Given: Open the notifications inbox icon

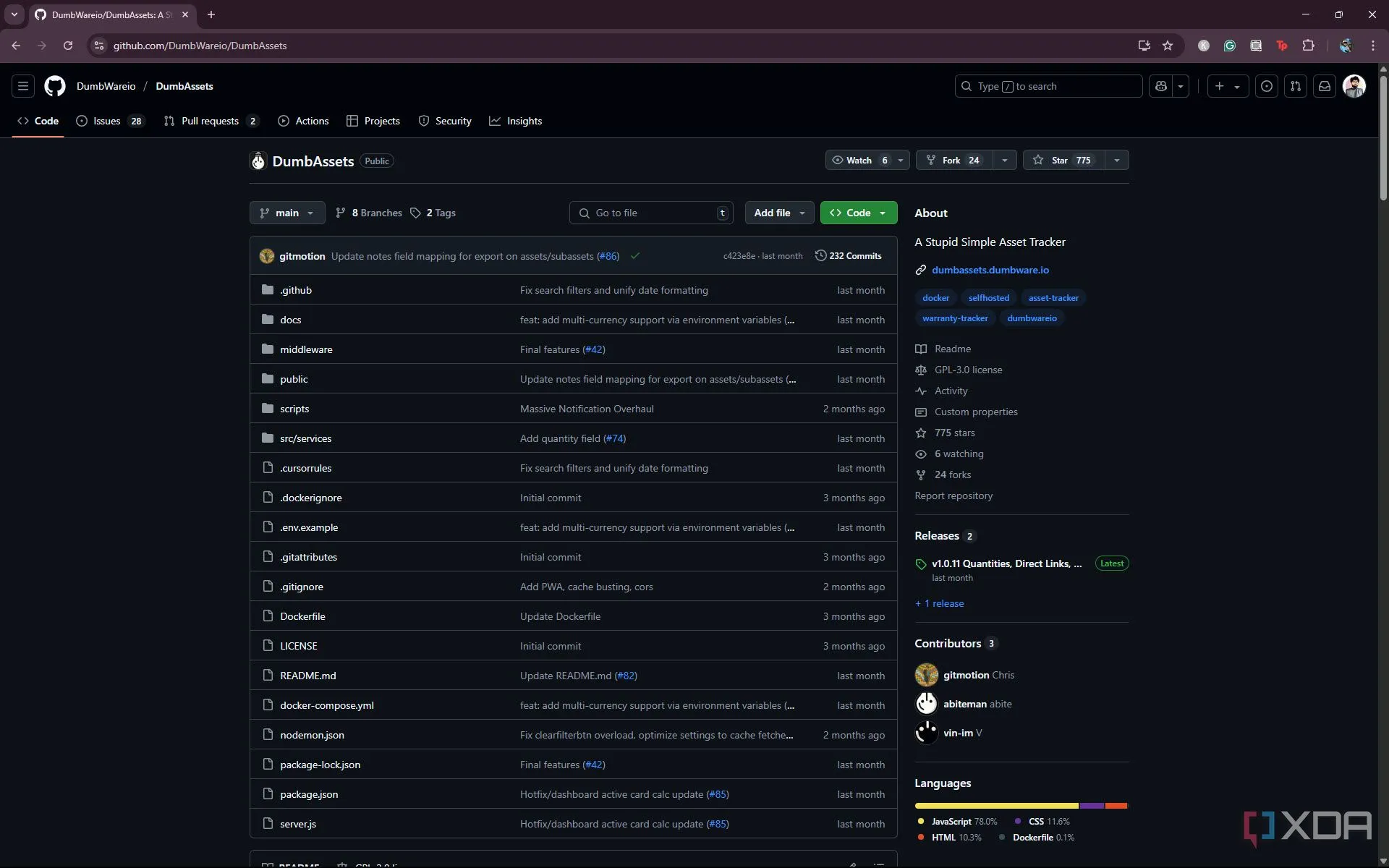Looking at the screenshot, I should 1324,86.
